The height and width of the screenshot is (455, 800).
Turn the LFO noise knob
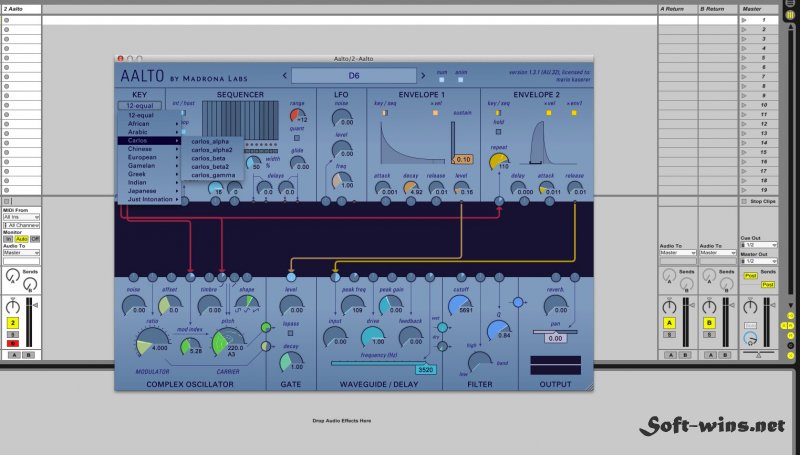click(341, 118)
